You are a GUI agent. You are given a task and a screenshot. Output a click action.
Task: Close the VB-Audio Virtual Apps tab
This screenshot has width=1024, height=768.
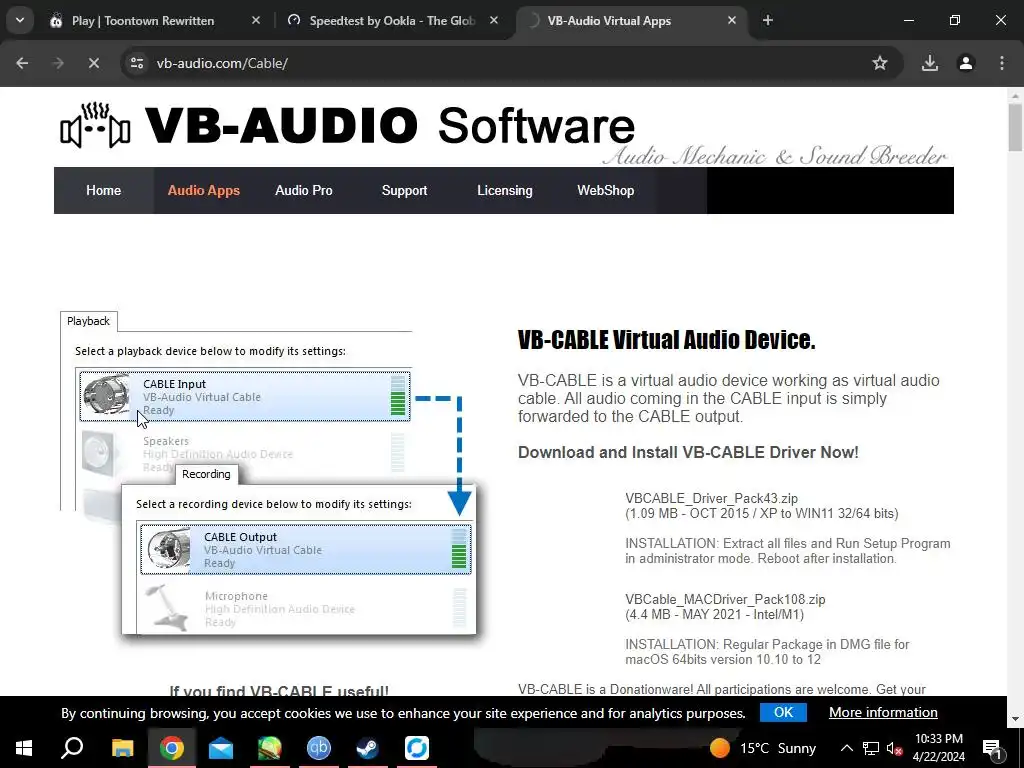click(x=732, y=20)
